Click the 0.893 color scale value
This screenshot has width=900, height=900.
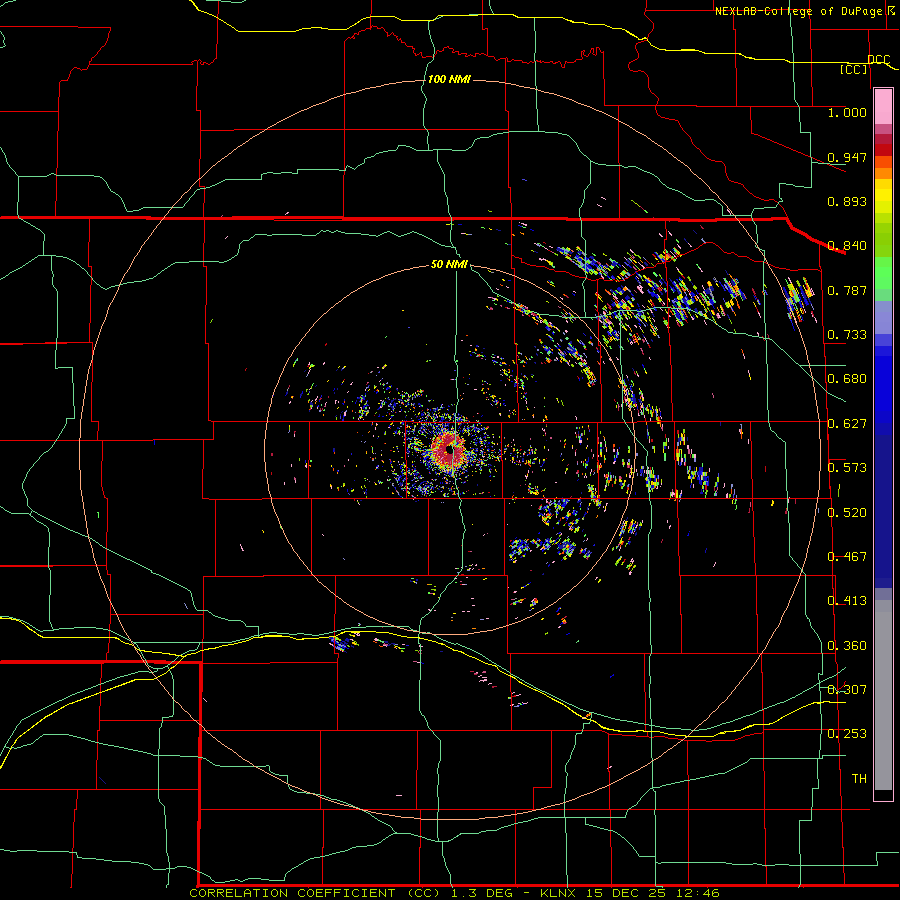coord(847,201)
